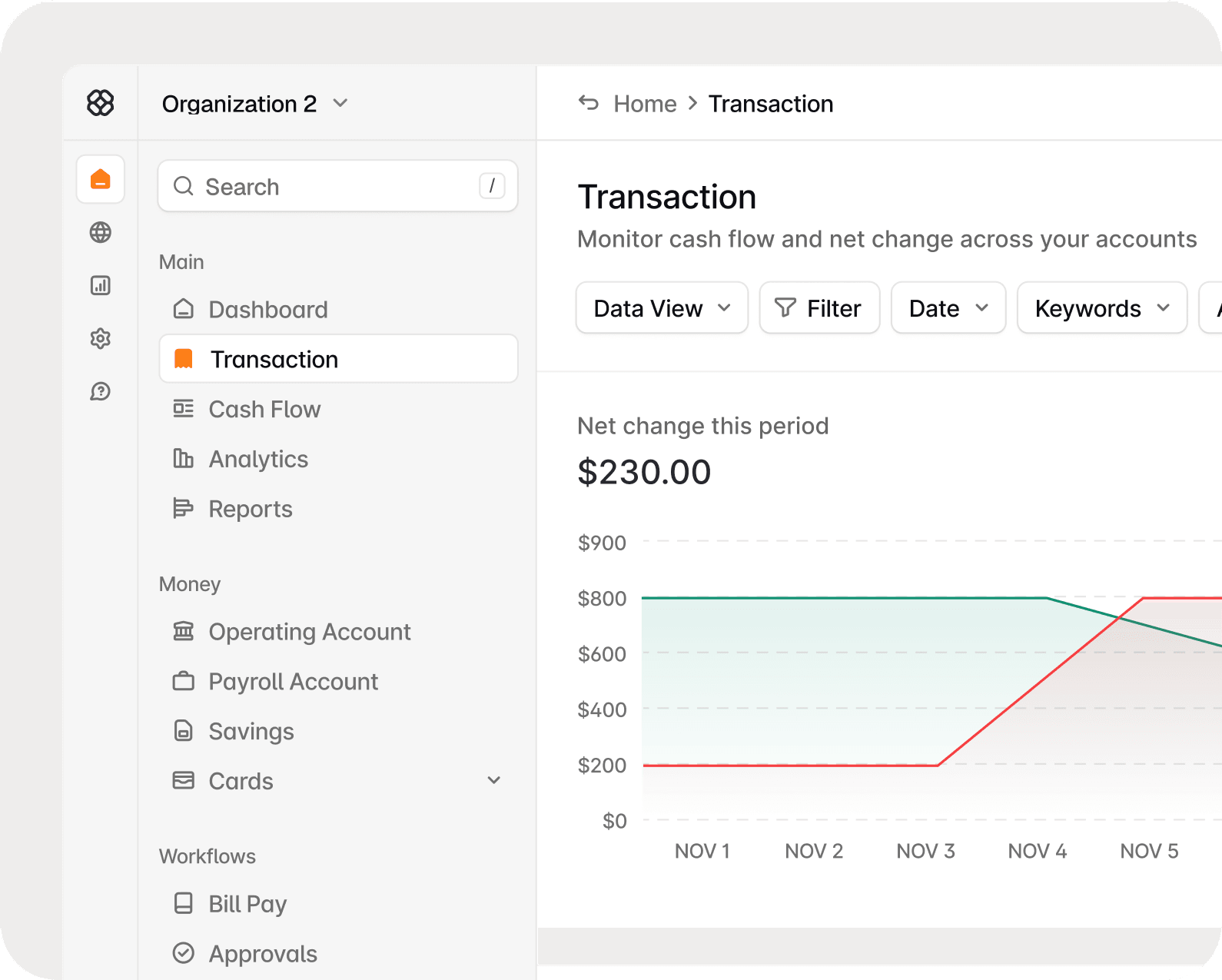Select the bar chart icon in rail
This screenshot has height=980, width=1222.
click(x=101, y=285)
